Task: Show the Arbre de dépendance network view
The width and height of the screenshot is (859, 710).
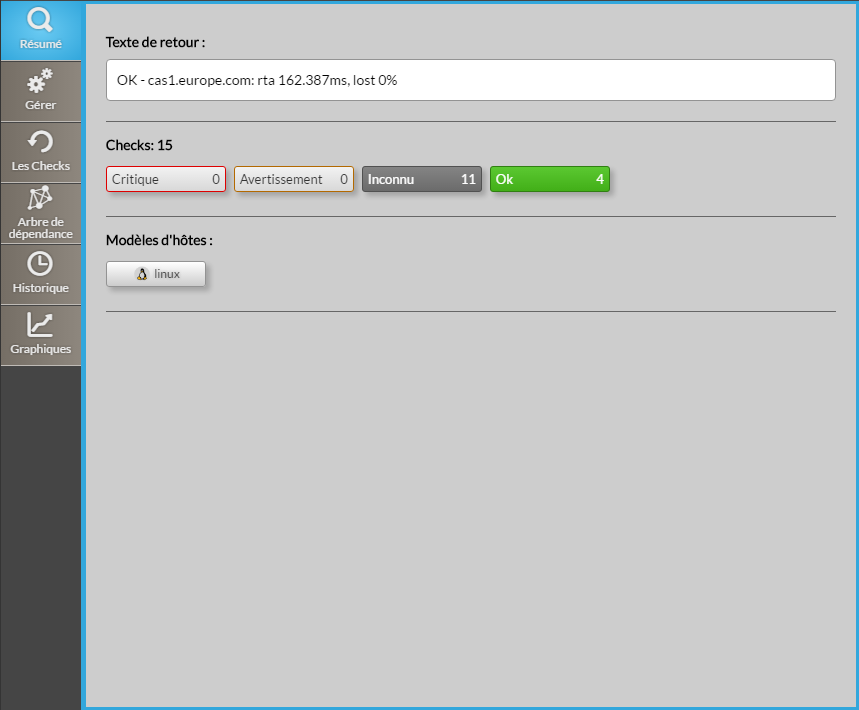Action: point(41,214)
